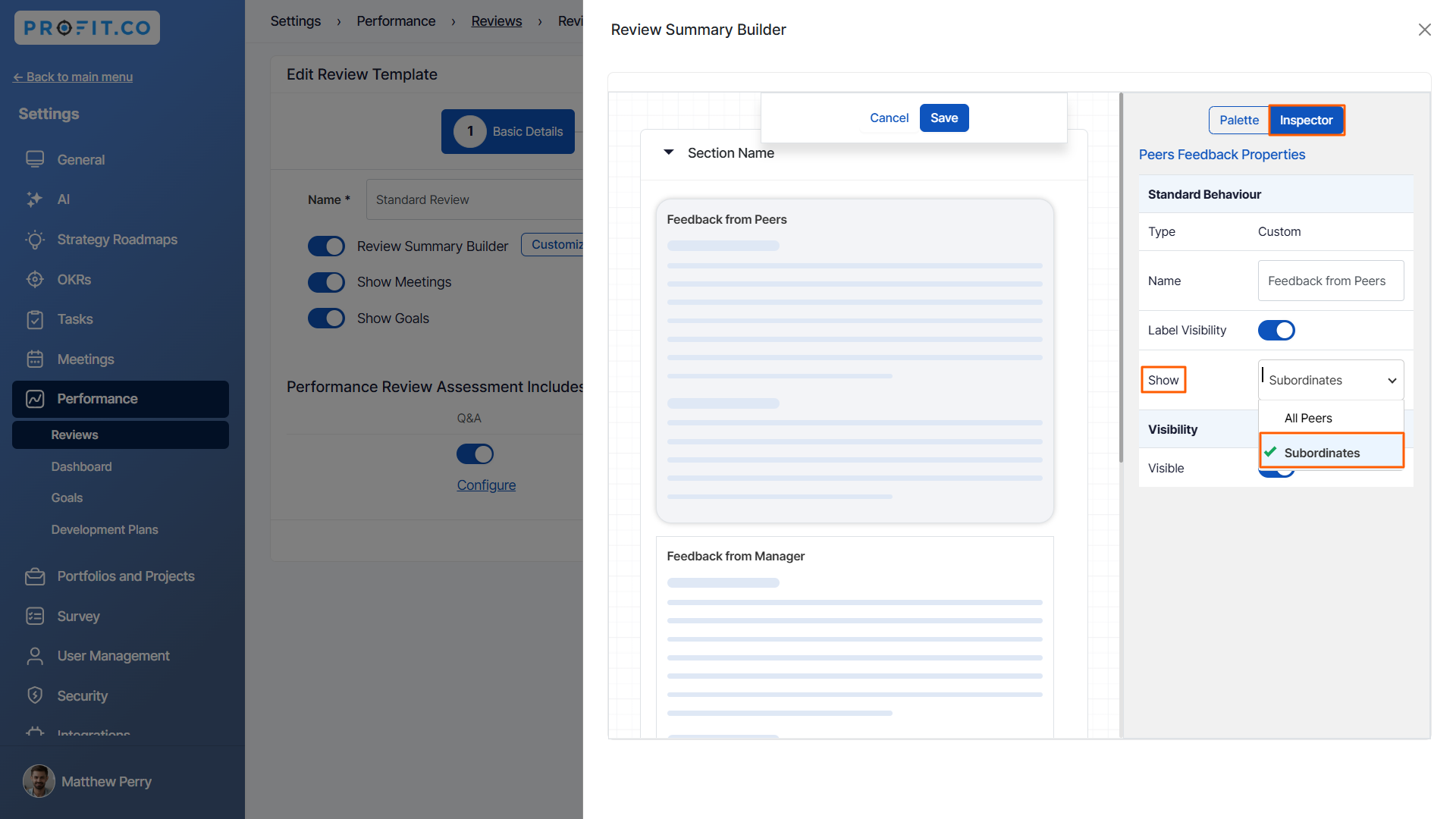Click the AI sparkle icon in sidebar

[x=35, y=199]
